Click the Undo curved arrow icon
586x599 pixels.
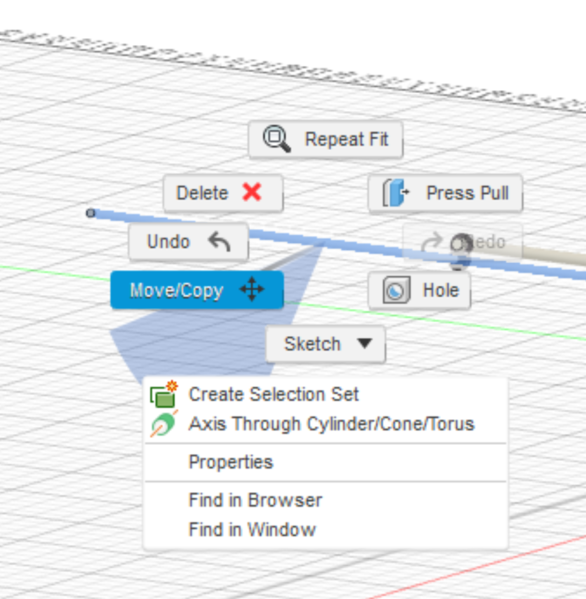(219, 242)
